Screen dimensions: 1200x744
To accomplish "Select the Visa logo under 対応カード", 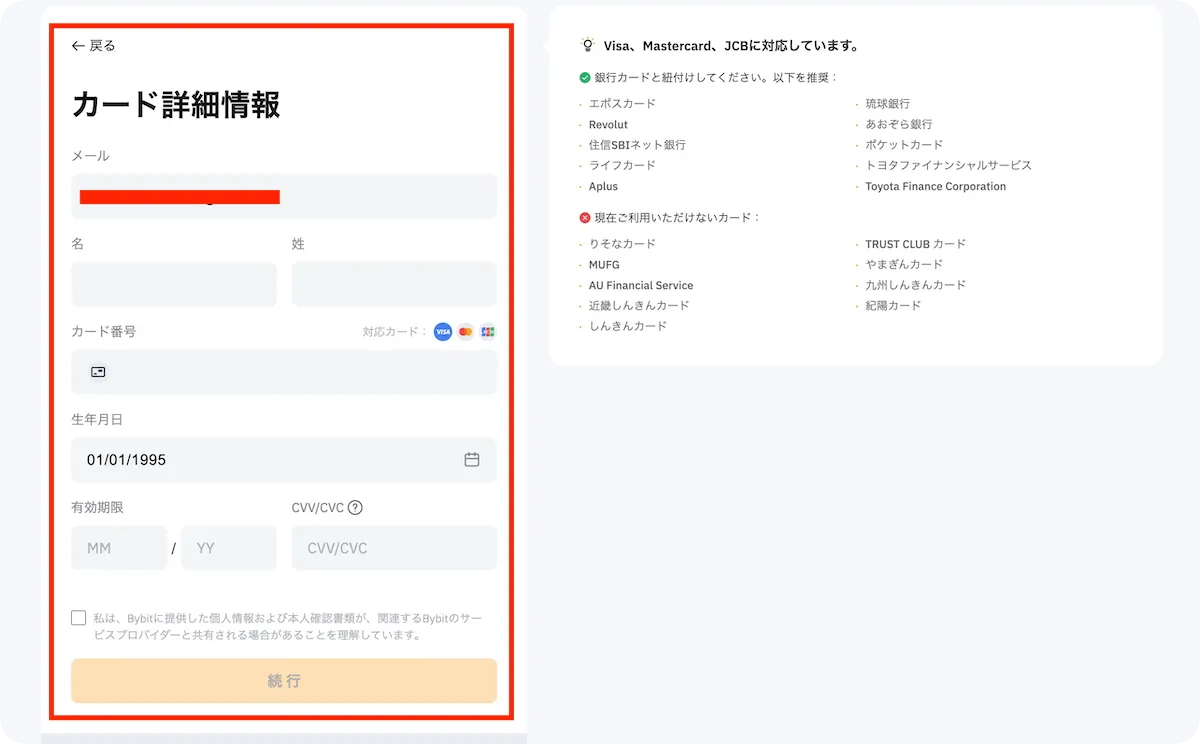I will coord(442,331).
